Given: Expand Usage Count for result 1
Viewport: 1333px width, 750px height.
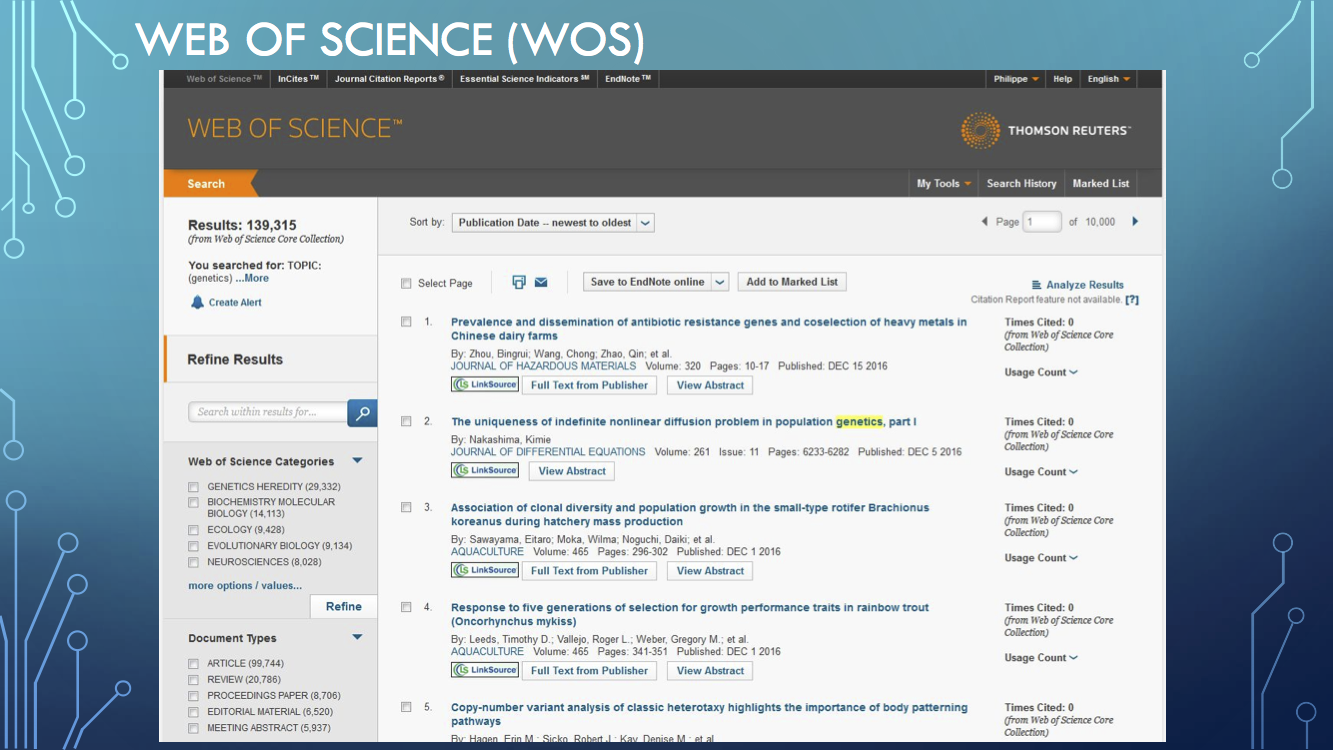Looking at the screenshot, I should pyautogui.click(x=1041, y=373).
